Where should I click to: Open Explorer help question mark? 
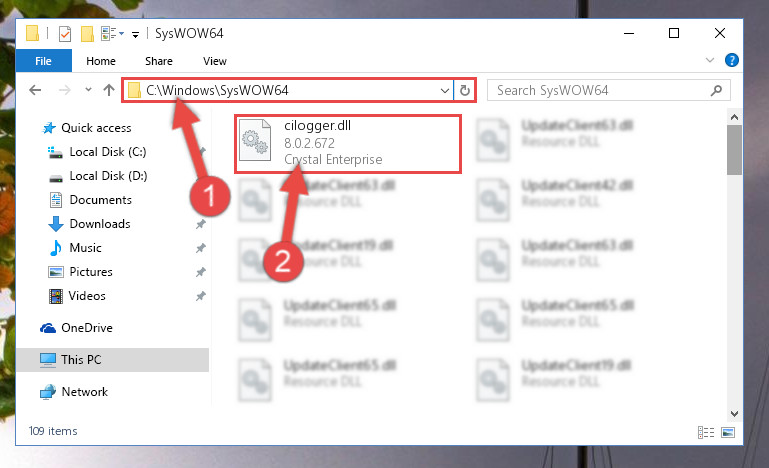(x=731, y=60)
